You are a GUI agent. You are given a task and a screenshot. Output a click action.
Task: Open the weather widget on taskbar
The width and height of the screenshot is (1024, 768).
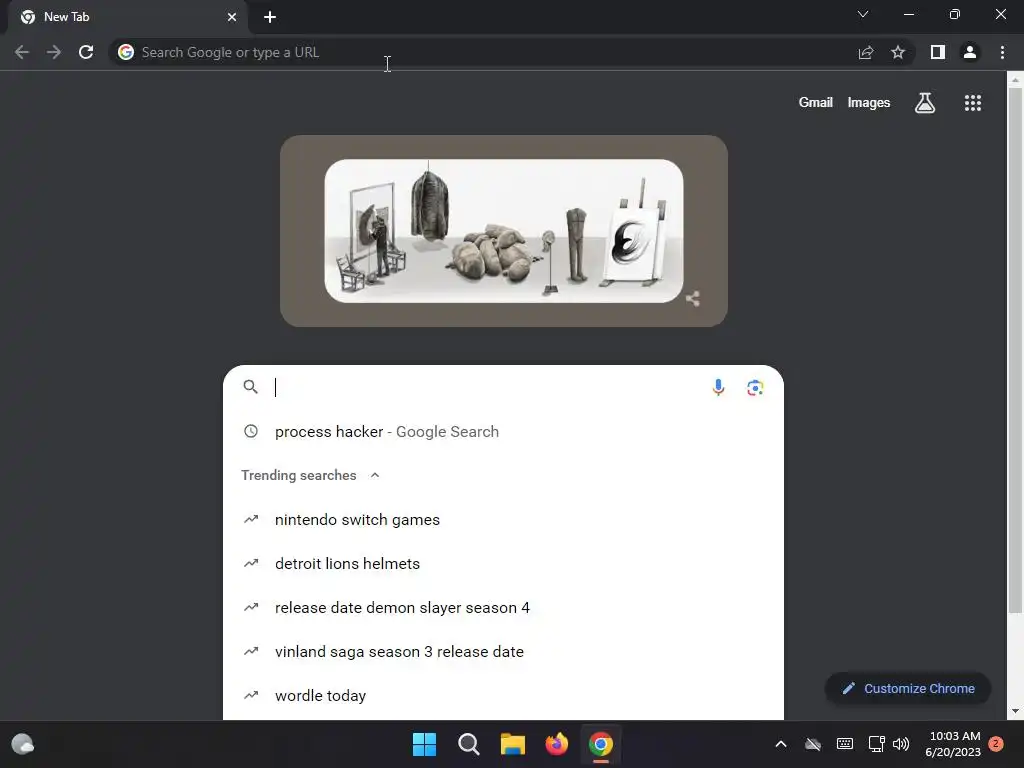tap(23, 744)
